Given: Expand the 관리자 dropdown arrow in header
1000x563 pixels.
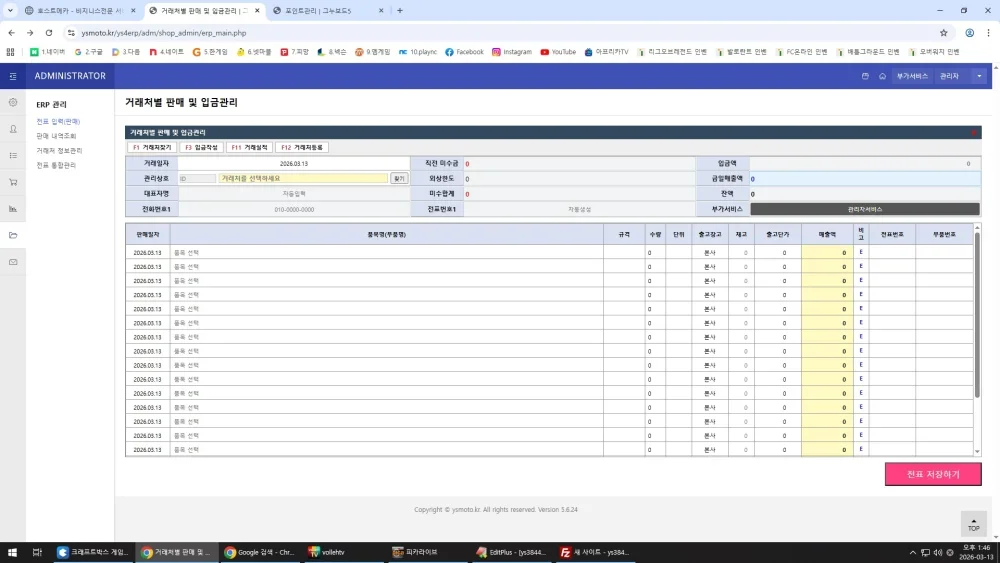Looking at the screenshot, I should click(979, 76).
